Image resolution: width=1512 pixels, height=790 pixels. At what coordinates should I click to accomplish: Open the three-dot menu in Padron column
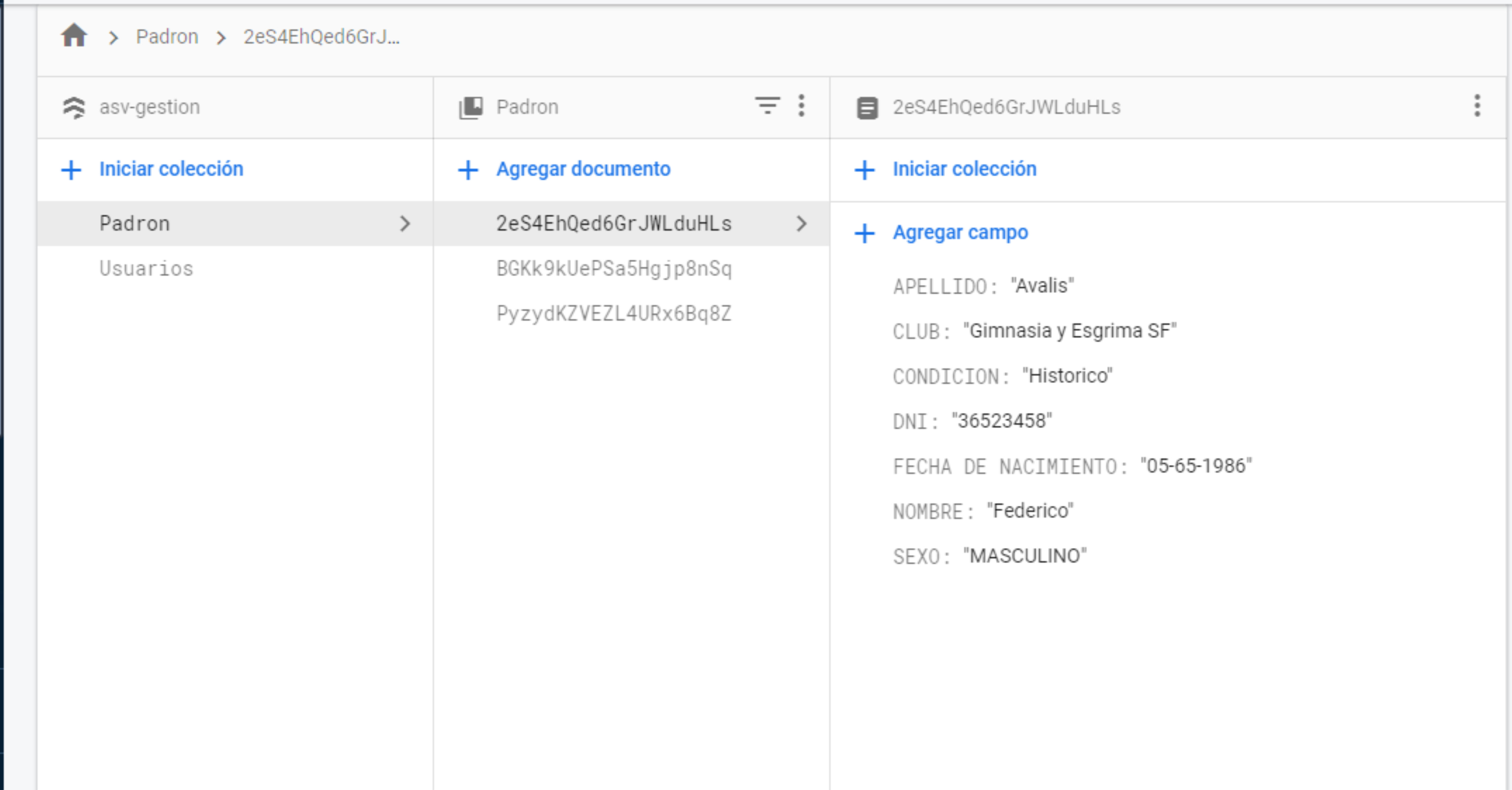point(801,106)
